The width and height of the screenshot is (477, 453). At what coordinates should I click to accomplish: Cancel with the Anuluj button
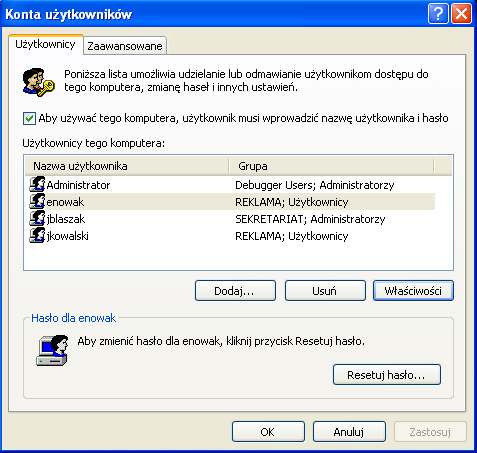(349, 432)
